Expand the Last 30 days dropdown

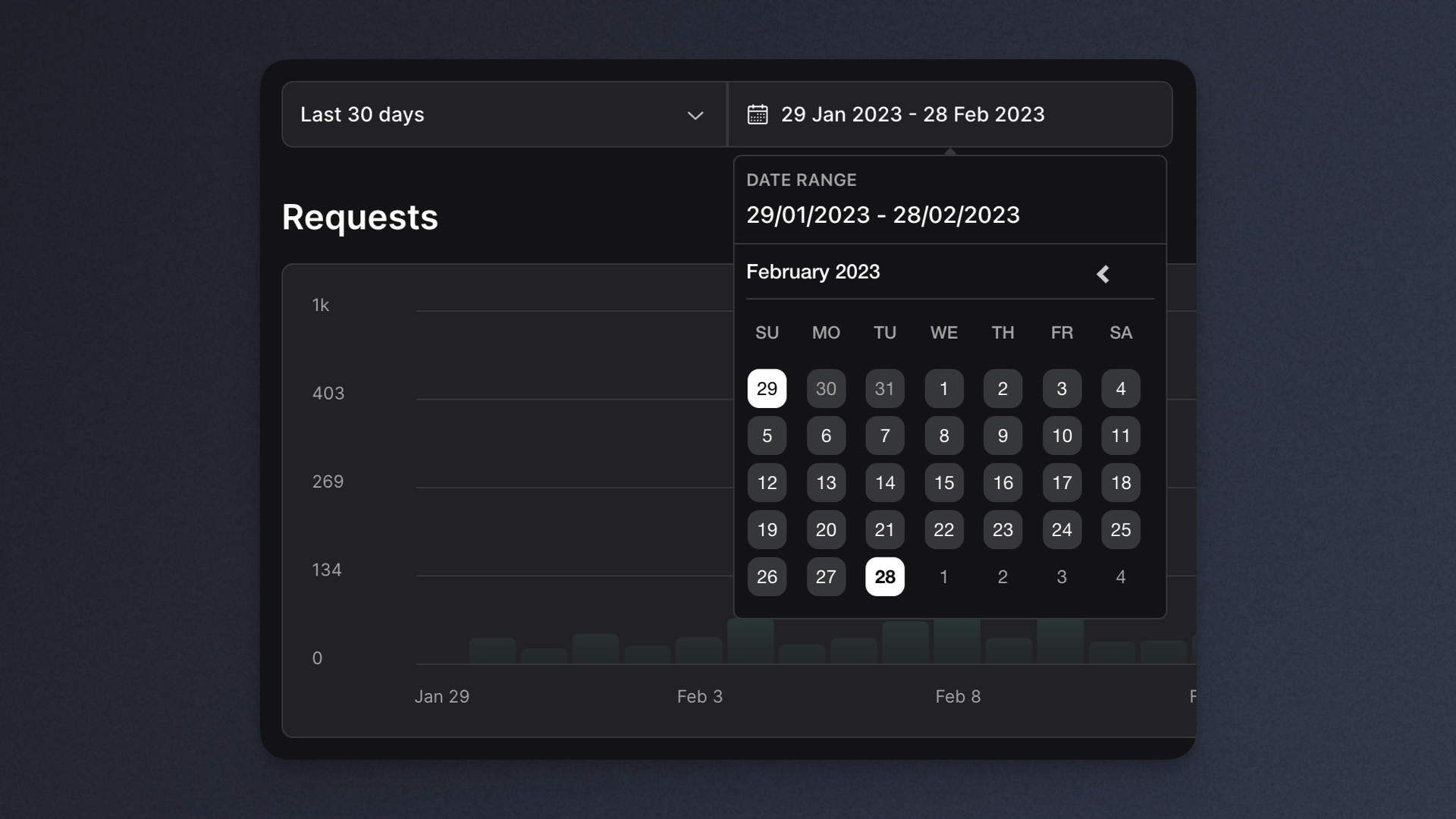[x=504, y=115]
